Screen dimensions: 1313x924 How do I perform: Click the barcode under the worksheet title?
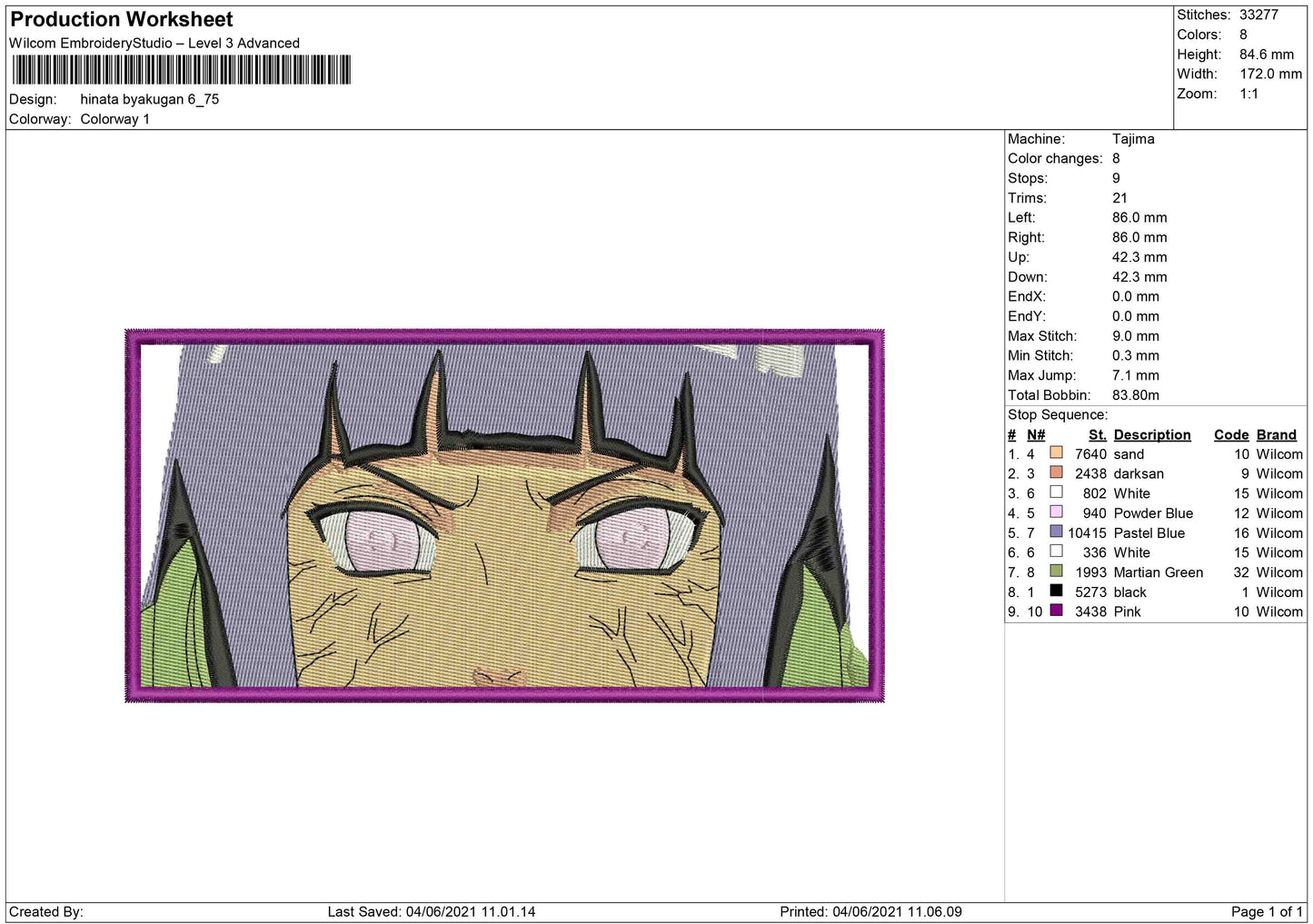pyautogui.click(x=181, y=70)
